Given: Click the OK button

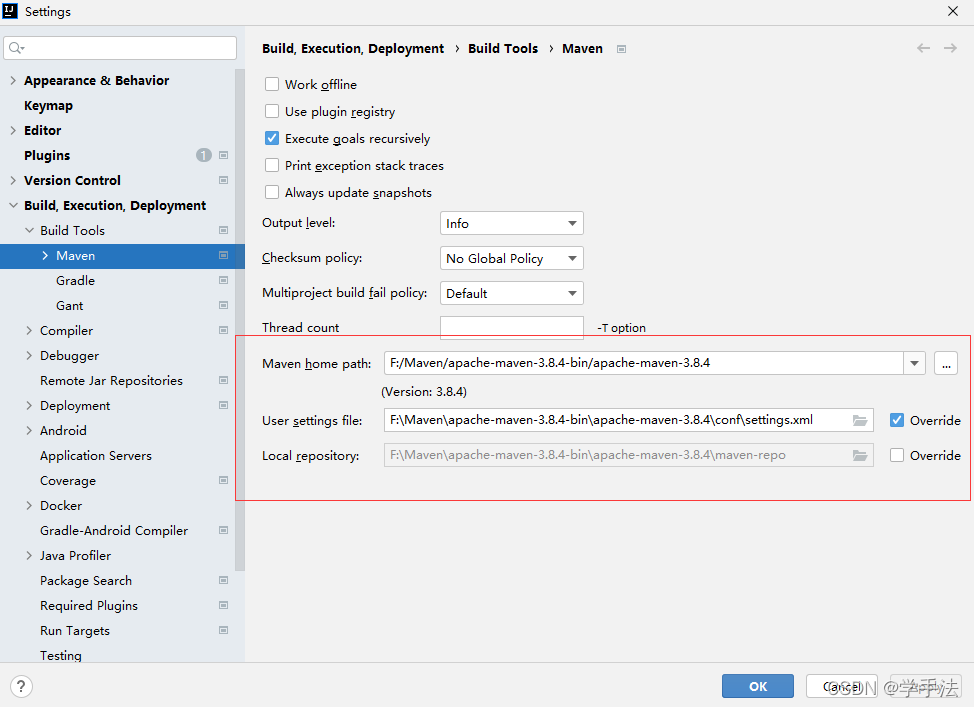Looking at the screenshot, I should point(758,686).
